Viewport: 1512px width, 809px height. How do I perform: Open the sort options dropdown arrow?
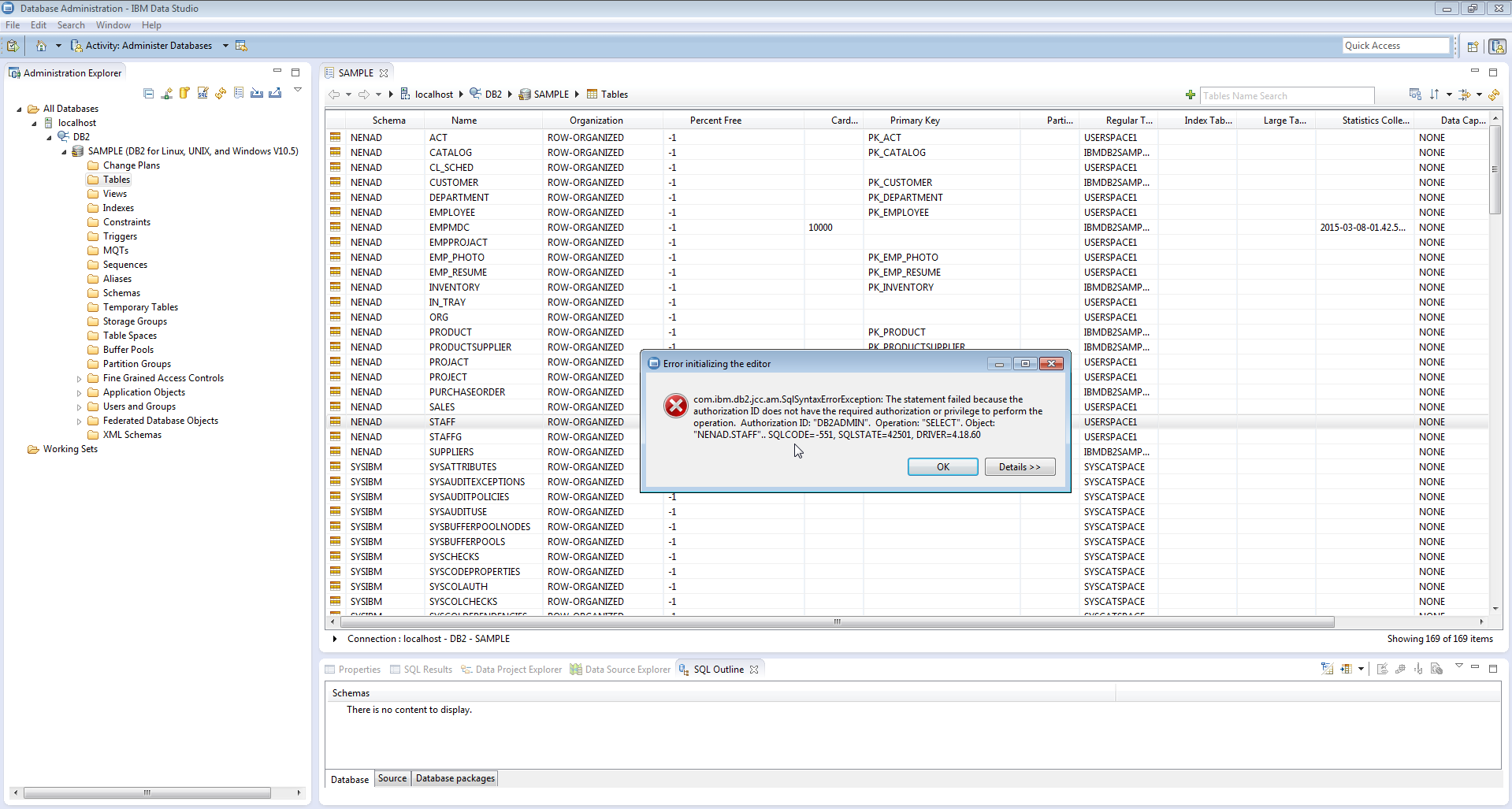(x=1449, y=95)
